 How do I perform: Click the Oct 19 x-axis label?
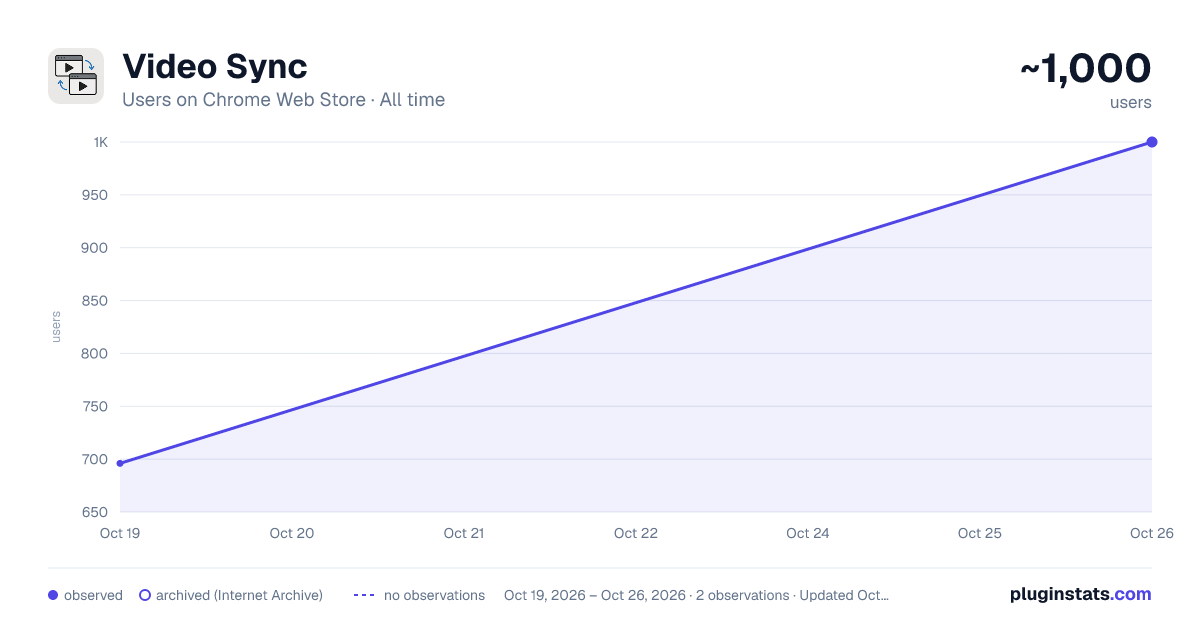119,533
